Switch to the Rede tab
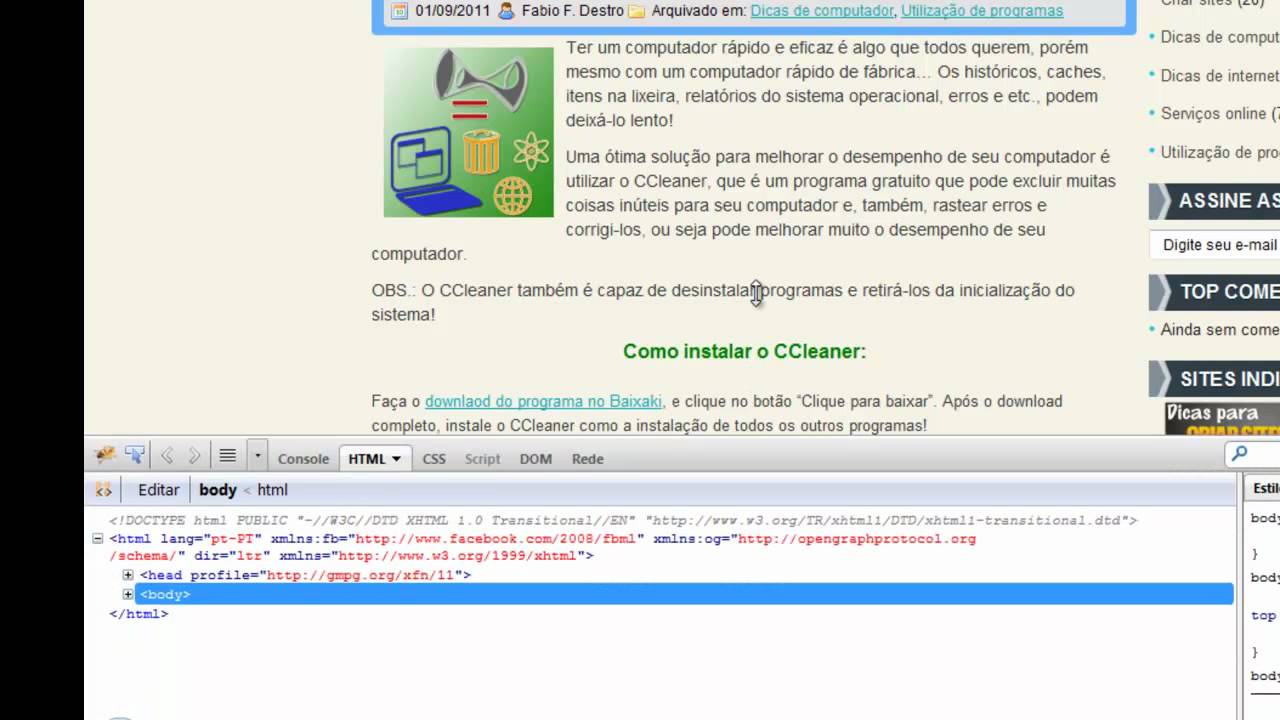1280x720 pixels. [587, 459]
